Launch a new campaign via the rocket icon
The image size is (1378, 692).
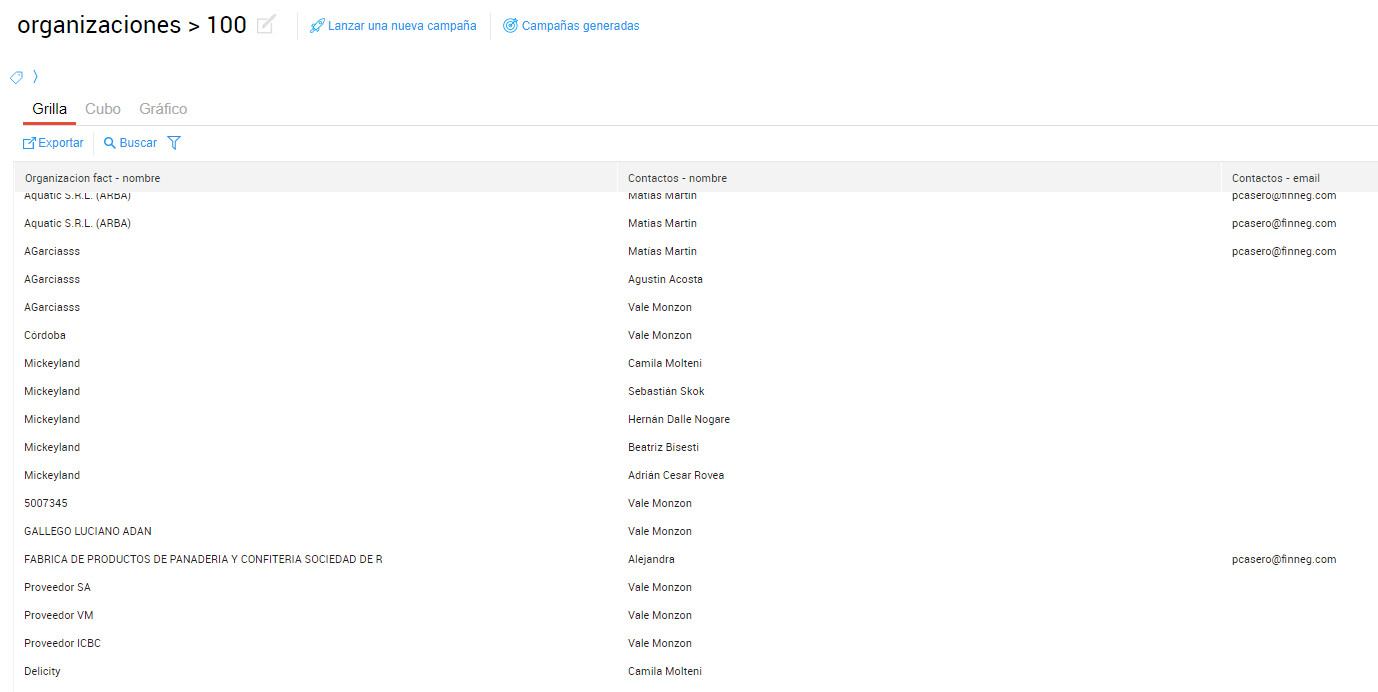[318, 26]
